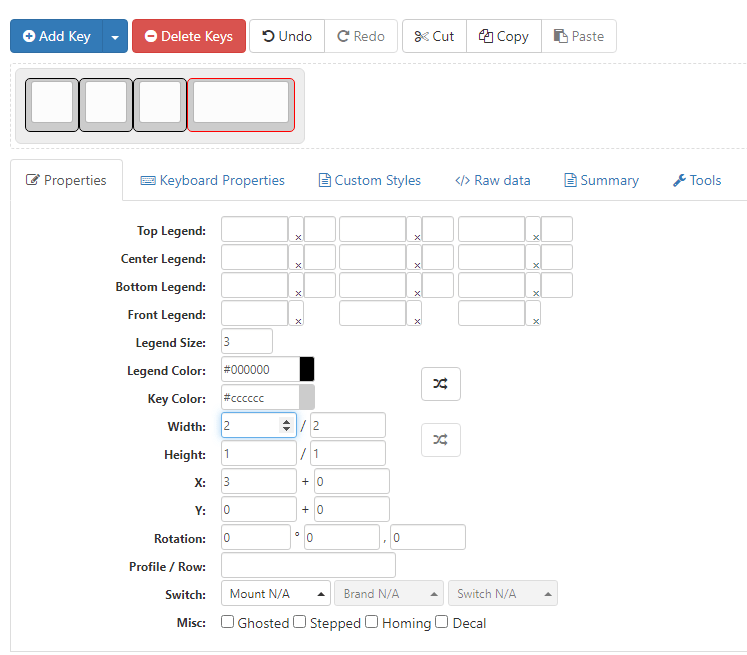Click the Rotation angle field
This screenshot has height=655, width=747.
(x=256, y=537)
